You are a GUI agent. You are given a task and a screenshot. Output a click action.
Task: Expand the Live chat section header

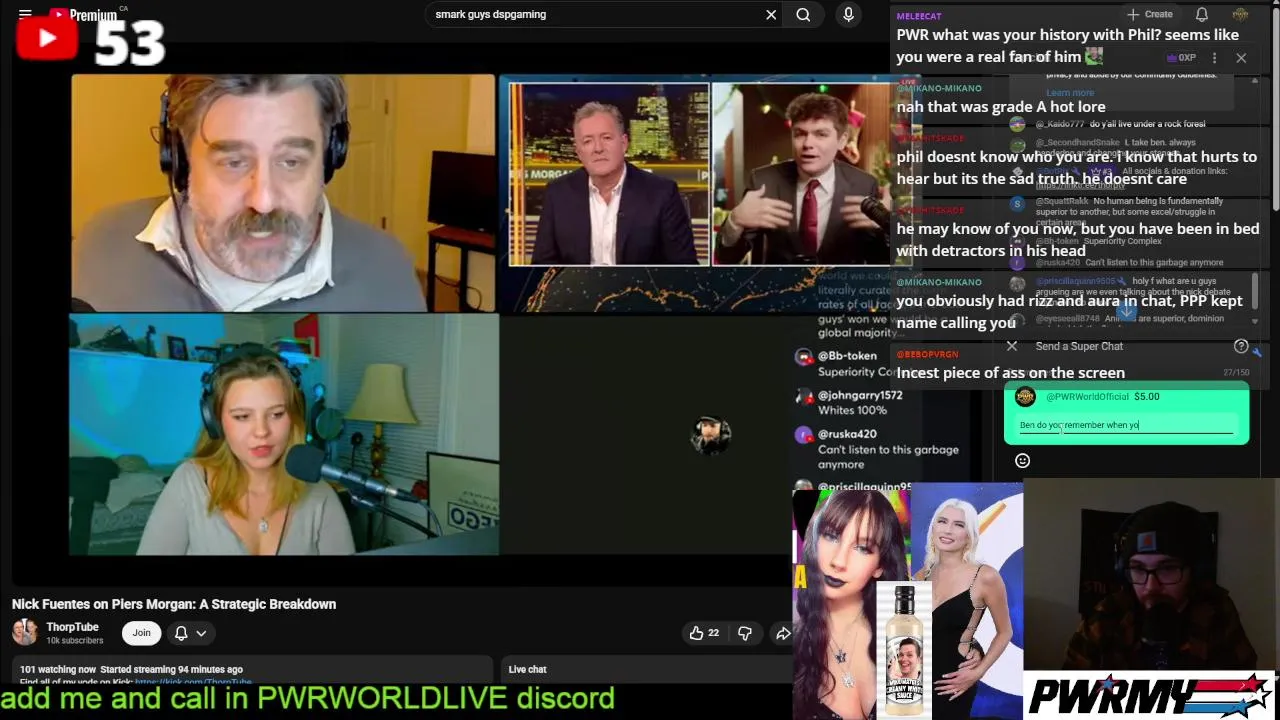527,669
